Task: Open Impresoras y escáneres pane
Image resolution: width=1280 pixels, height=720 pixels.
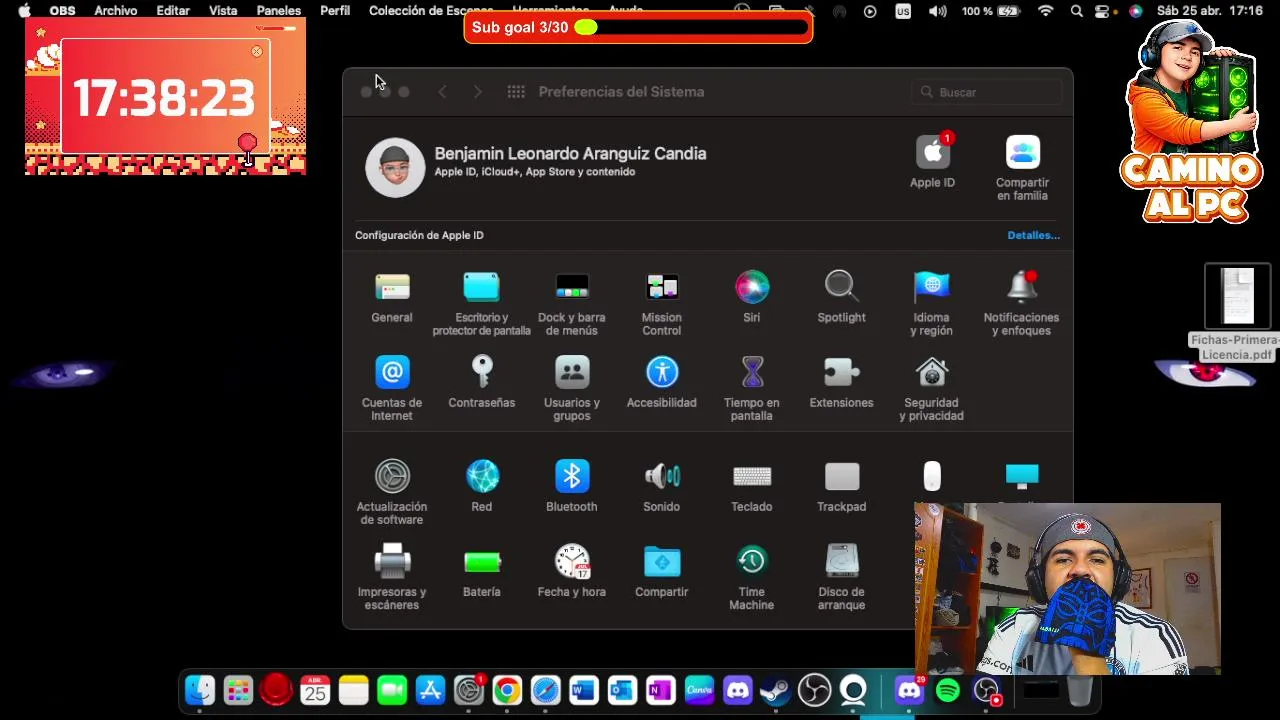Action: pyautogui.click(x=392, y=577)
